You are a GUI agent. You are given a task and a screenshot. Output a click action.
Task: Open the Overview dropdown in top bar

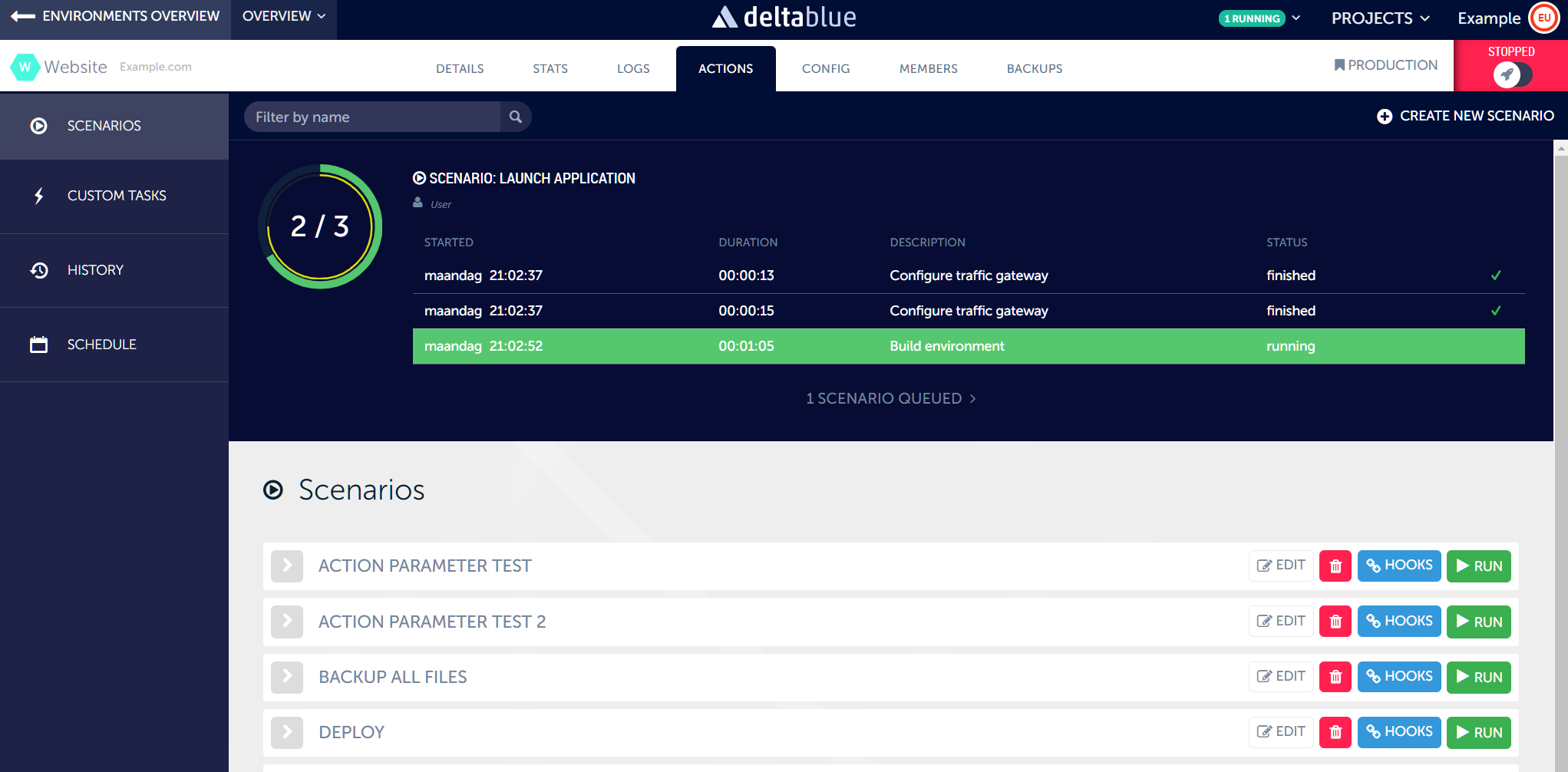[x=283, y=16]
